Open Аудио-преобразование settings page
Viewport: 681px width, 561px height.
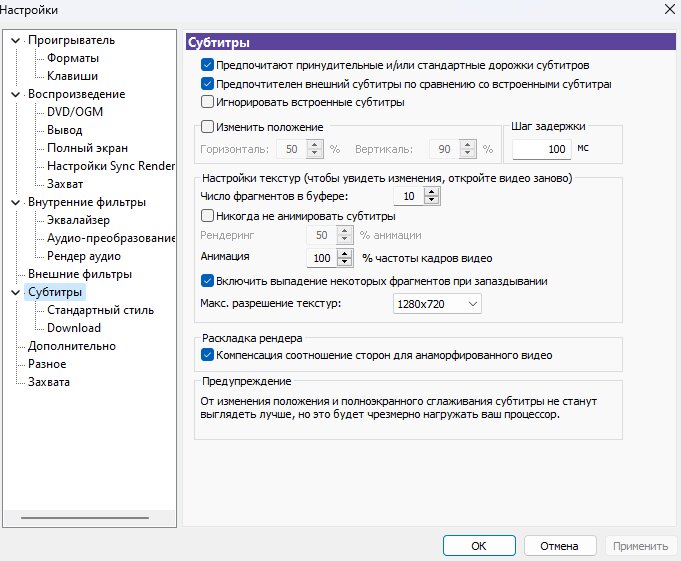111,238
